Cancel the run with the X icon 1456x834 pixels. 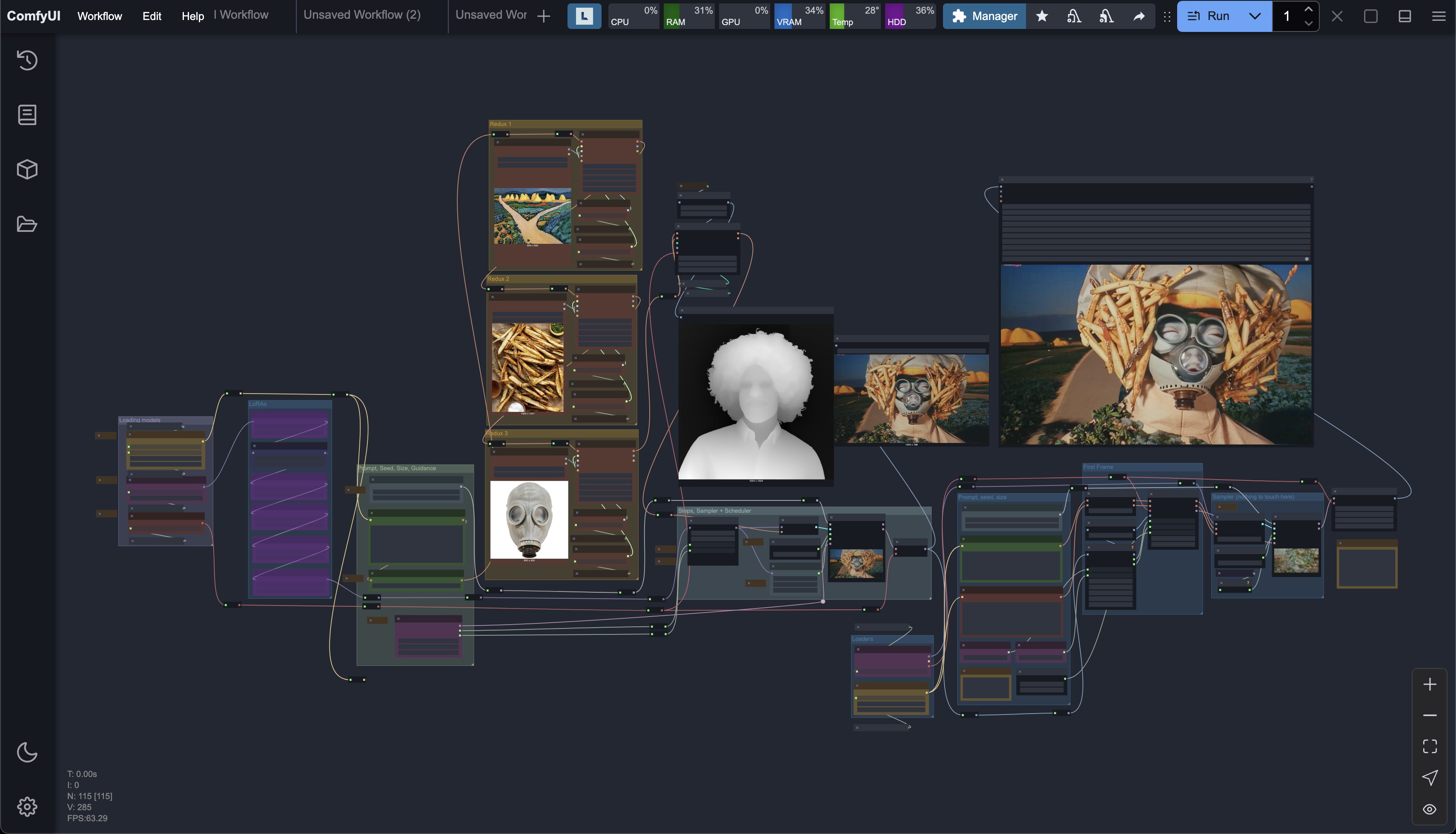pyautogui.click(x=1337, y=16)
